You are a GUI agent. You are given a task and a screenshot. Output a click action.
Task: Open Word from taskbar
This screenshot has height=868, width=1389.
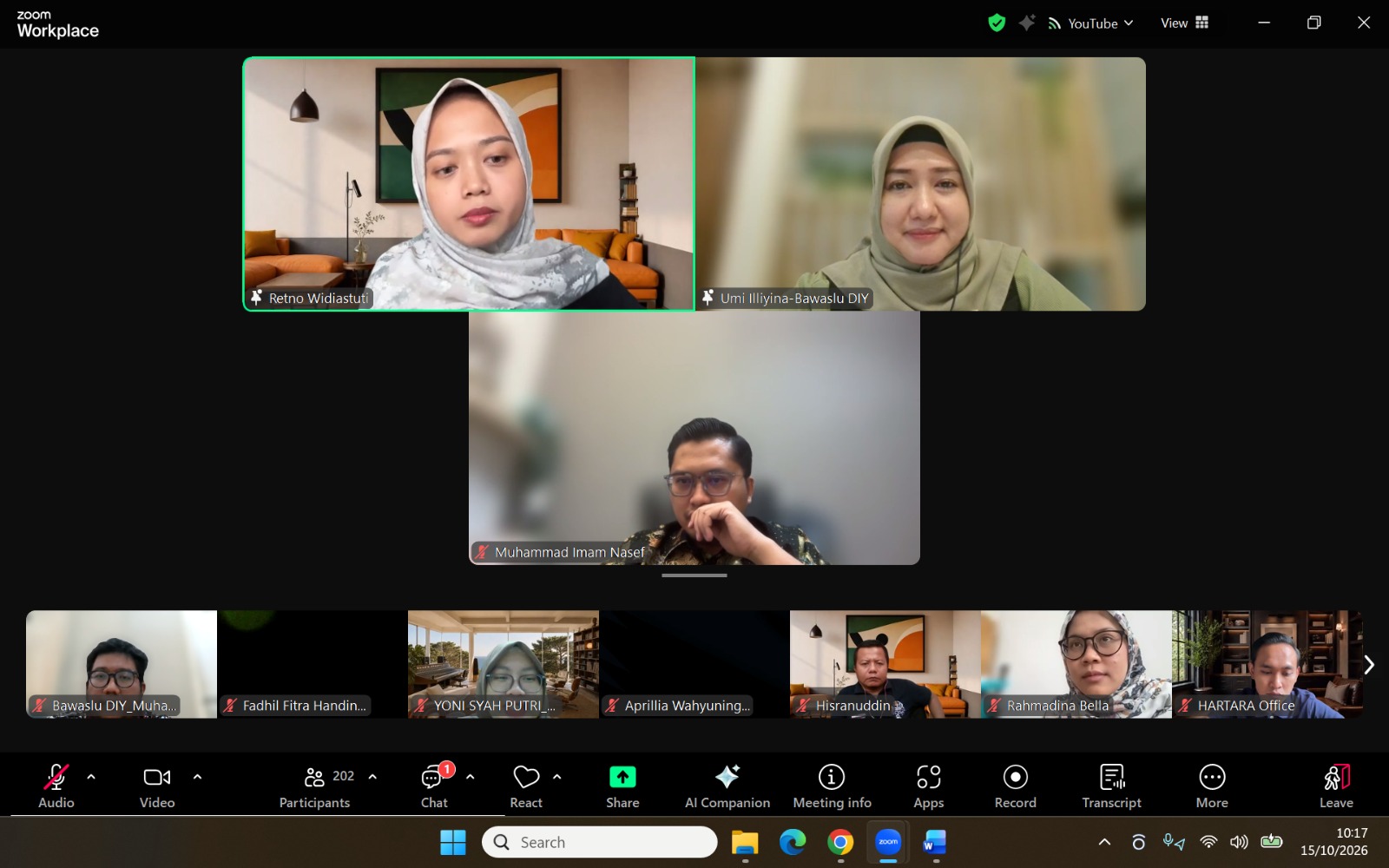click(935, 842)
